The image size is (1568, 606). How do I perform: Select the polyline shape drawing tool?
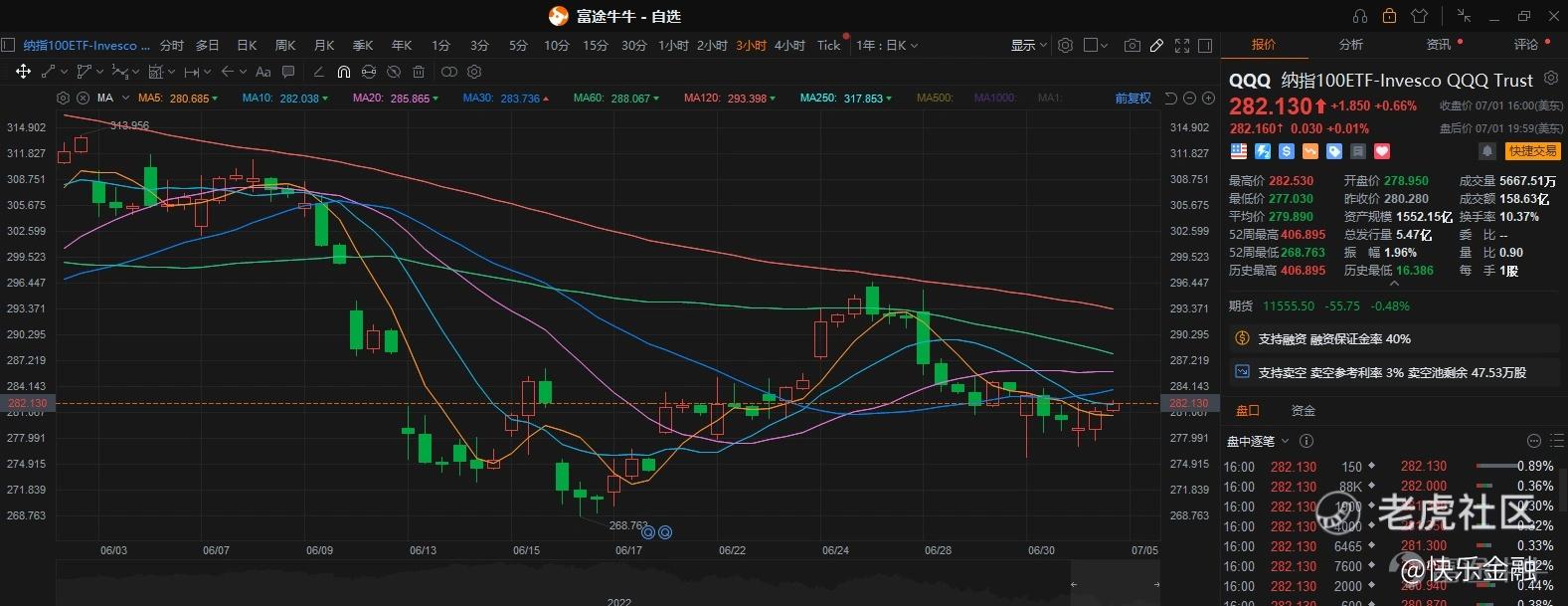pyautogui.click(x=85, y=72)
